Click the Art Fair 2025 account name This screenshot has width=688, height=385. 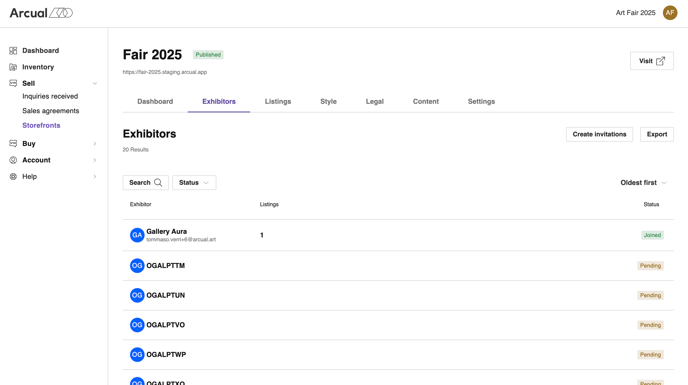coord(635,13)
